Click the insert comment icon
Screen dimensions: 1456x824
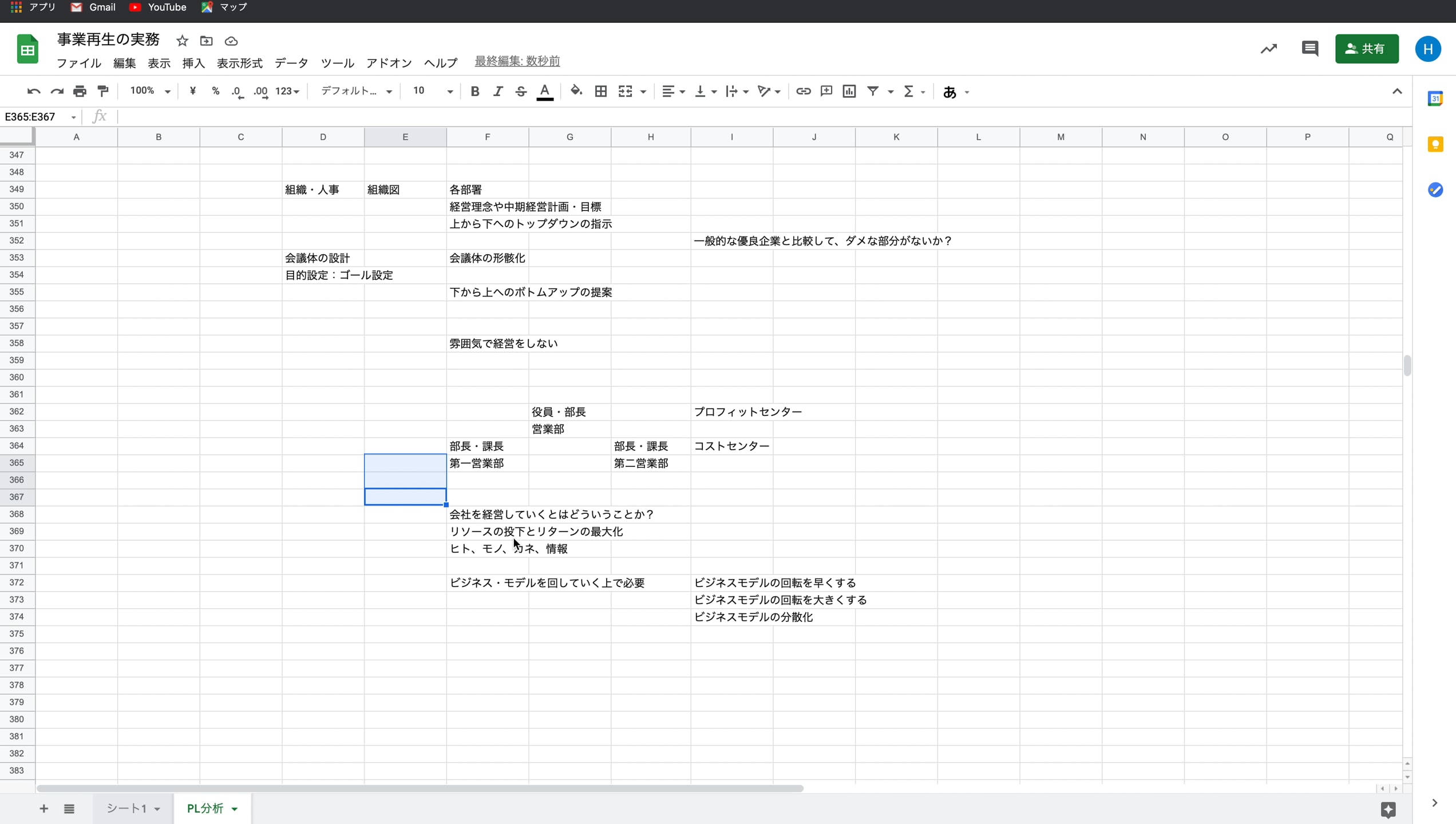point(826,91)
